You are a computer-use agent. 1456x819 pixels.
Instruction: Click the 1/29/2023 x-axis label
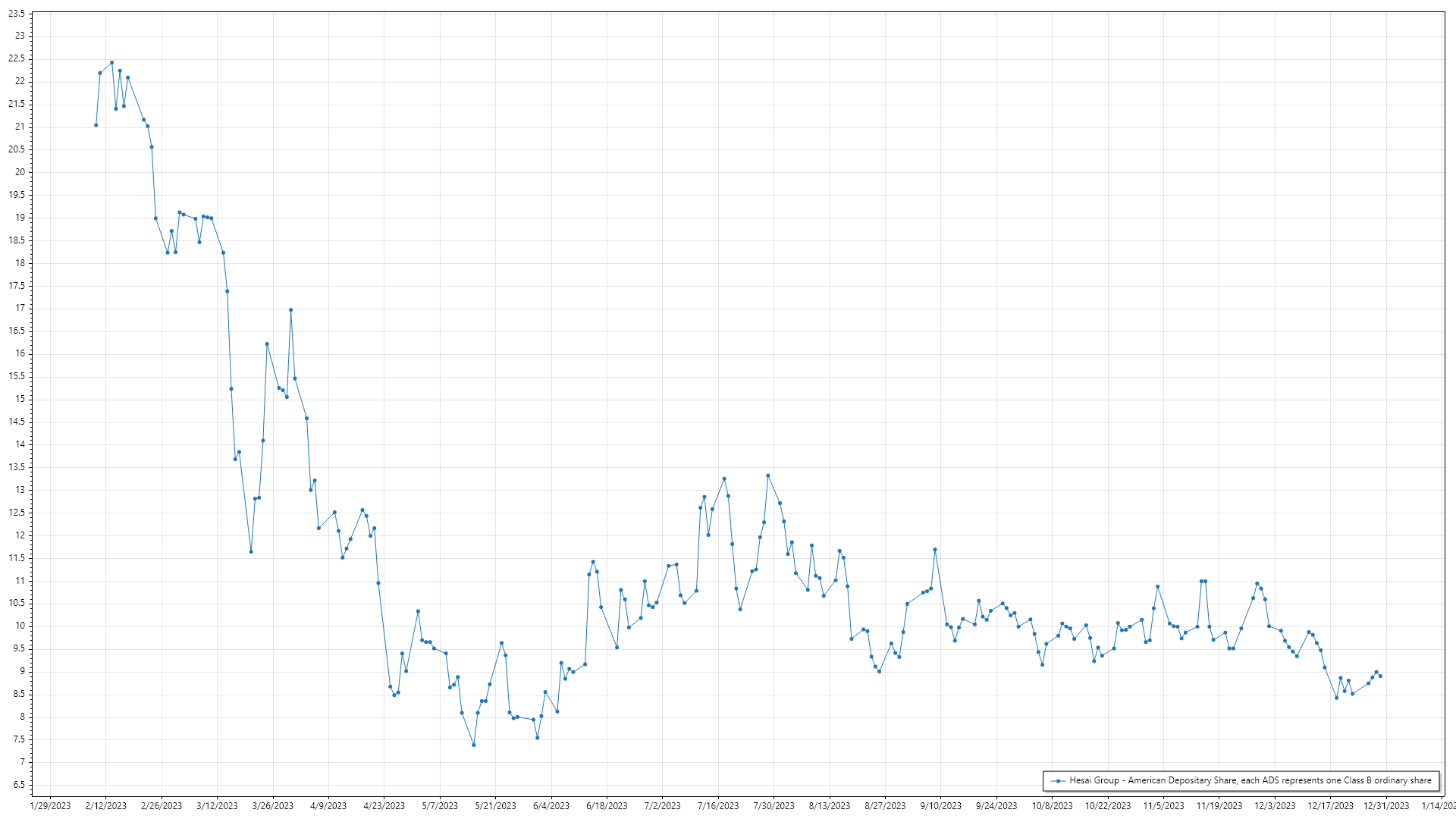click(x=51, y=805)
